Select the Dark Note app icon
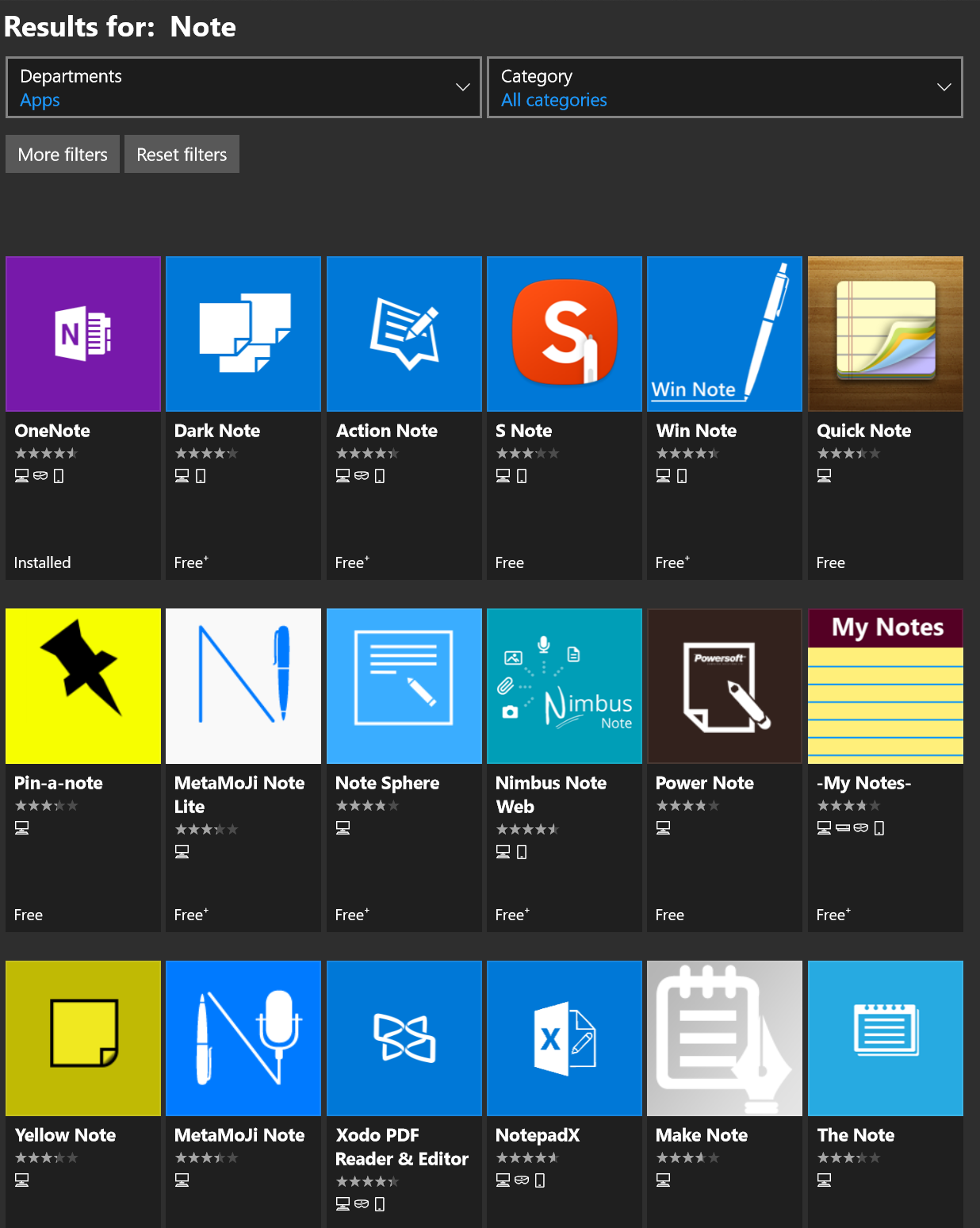The image size is (980, 1228). click(x=243, y=333)
